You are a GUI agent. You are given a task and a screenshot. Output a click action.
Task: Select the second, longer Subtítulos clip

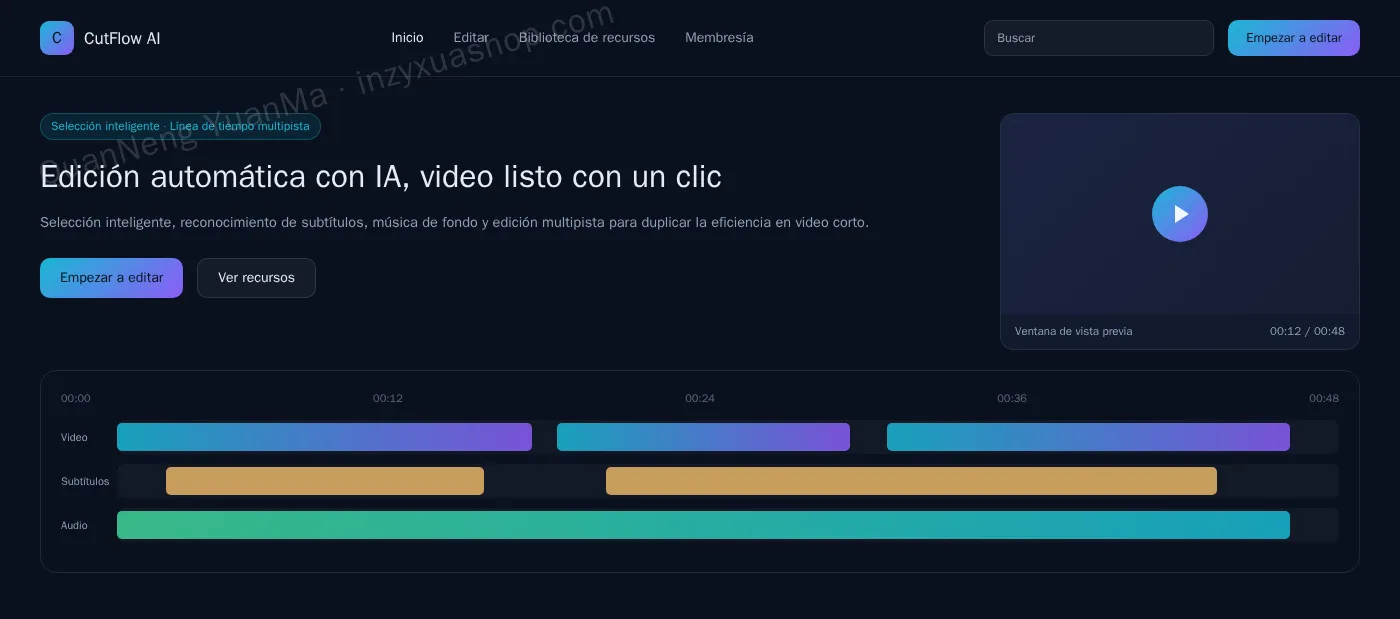(911, 481)
